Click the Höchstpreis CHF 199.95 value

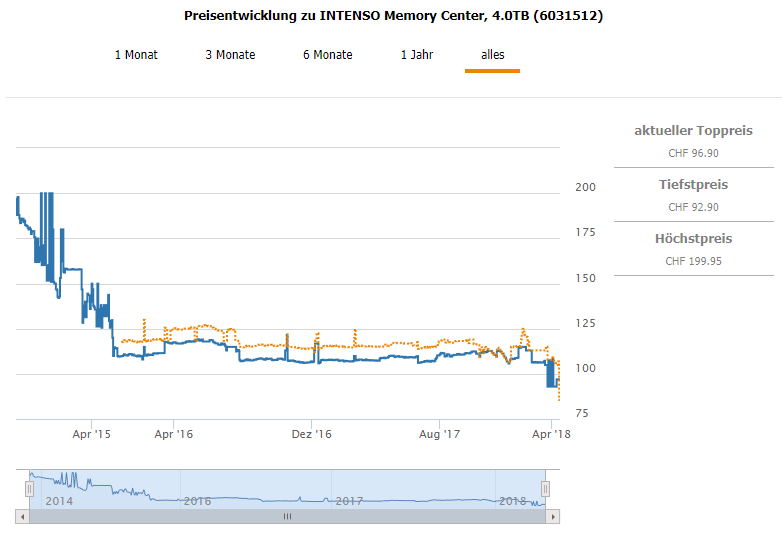coord(693,261)
